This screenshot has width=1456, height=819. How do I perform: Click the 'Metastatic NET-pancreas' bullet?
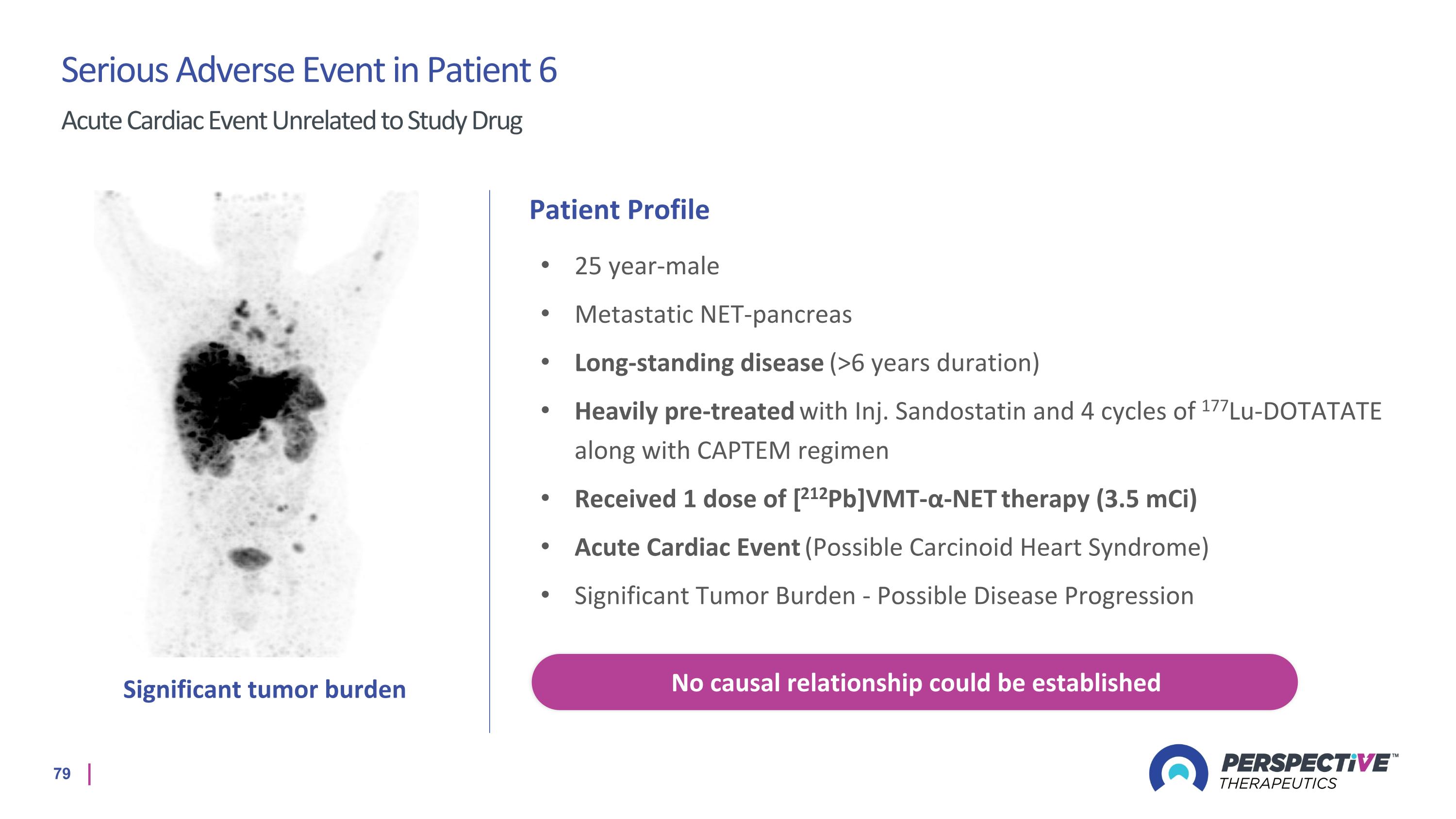713,314
